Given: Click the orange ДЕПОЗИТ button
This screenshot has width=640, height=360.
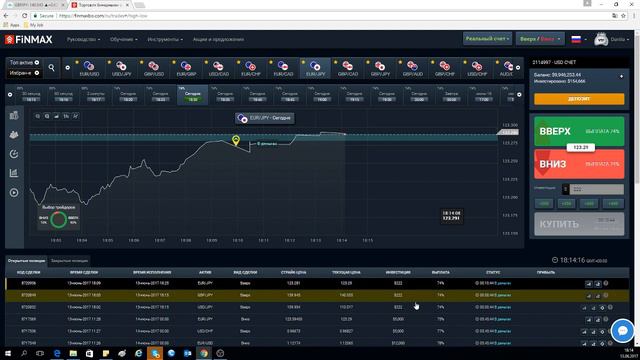Looking at the screenshot, I should click(579, 99).
